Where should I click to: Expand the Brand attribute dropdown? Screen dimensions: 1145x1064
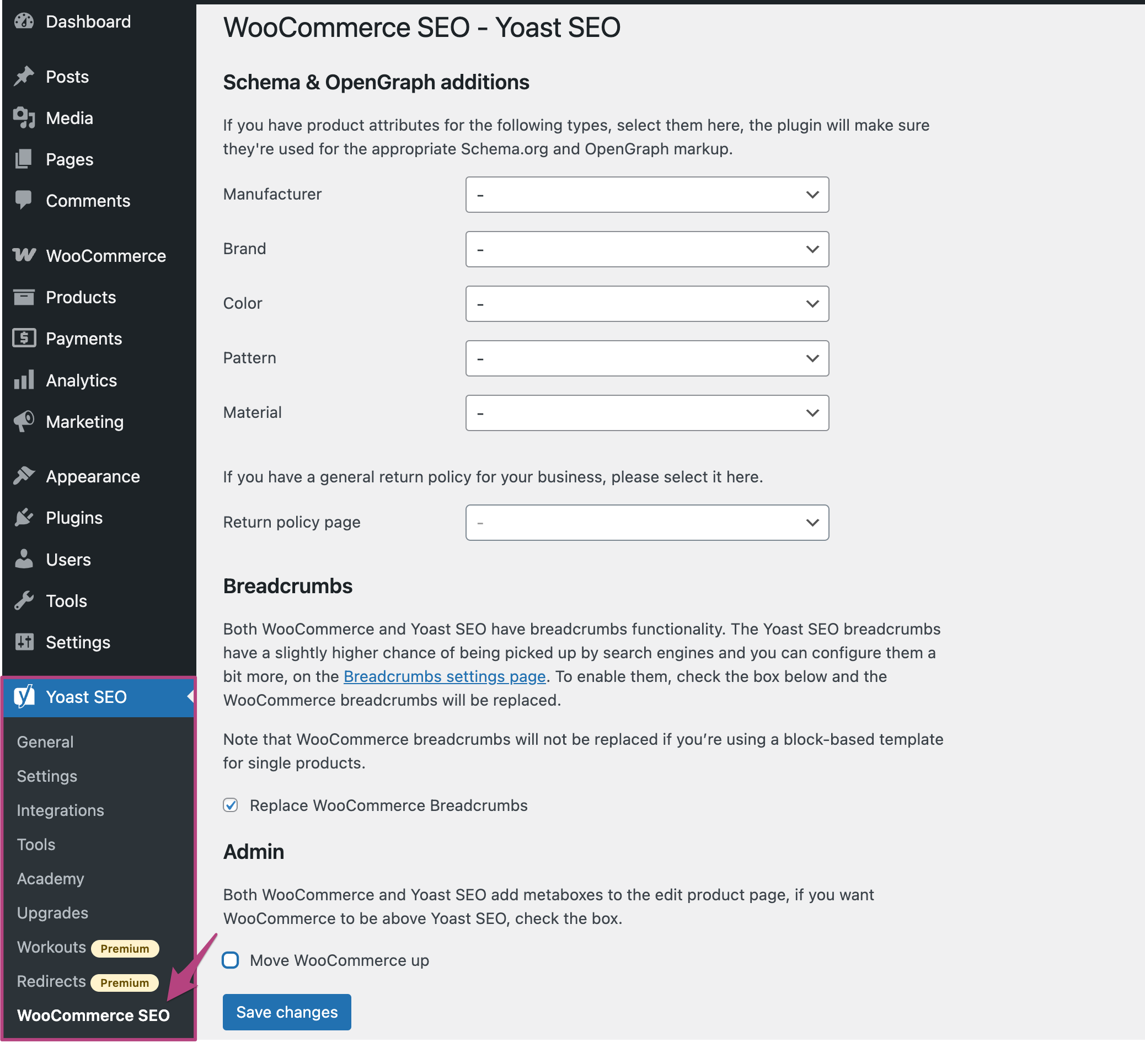(x=647, y=249)
